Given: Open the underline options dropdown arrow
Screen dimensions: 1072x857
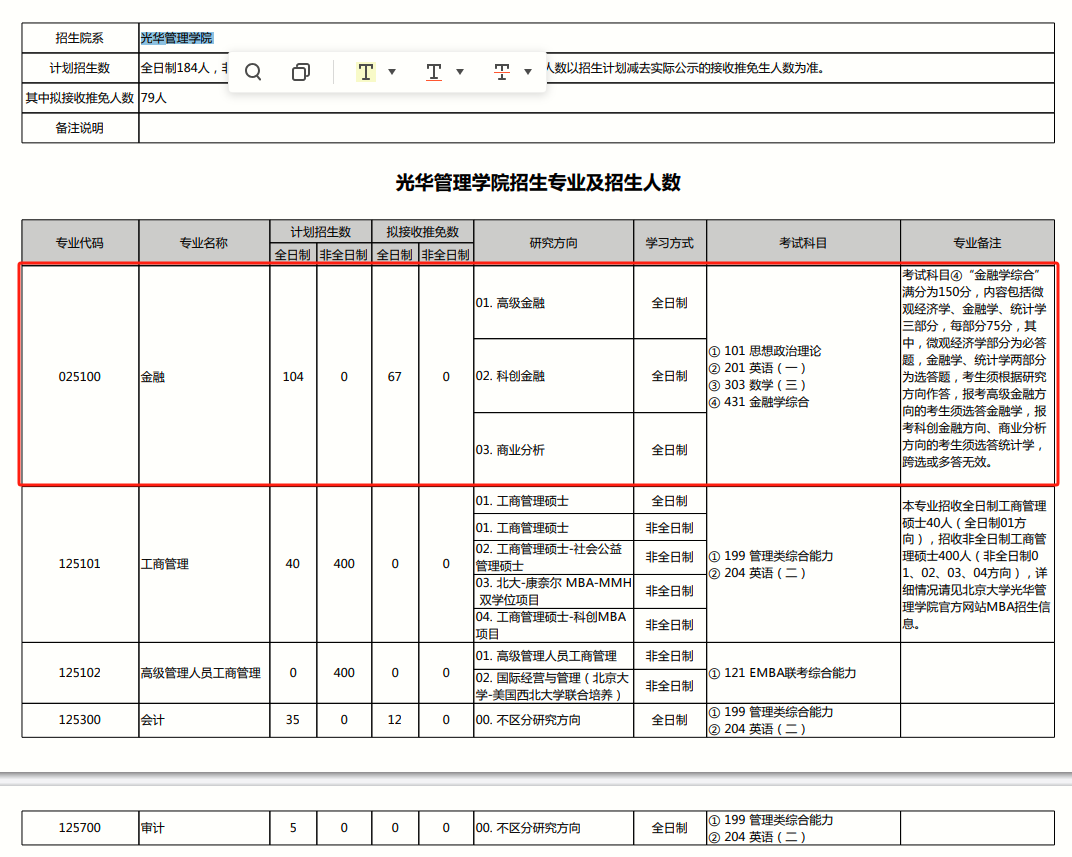Looking at the screenshot, I should [459, 72].
